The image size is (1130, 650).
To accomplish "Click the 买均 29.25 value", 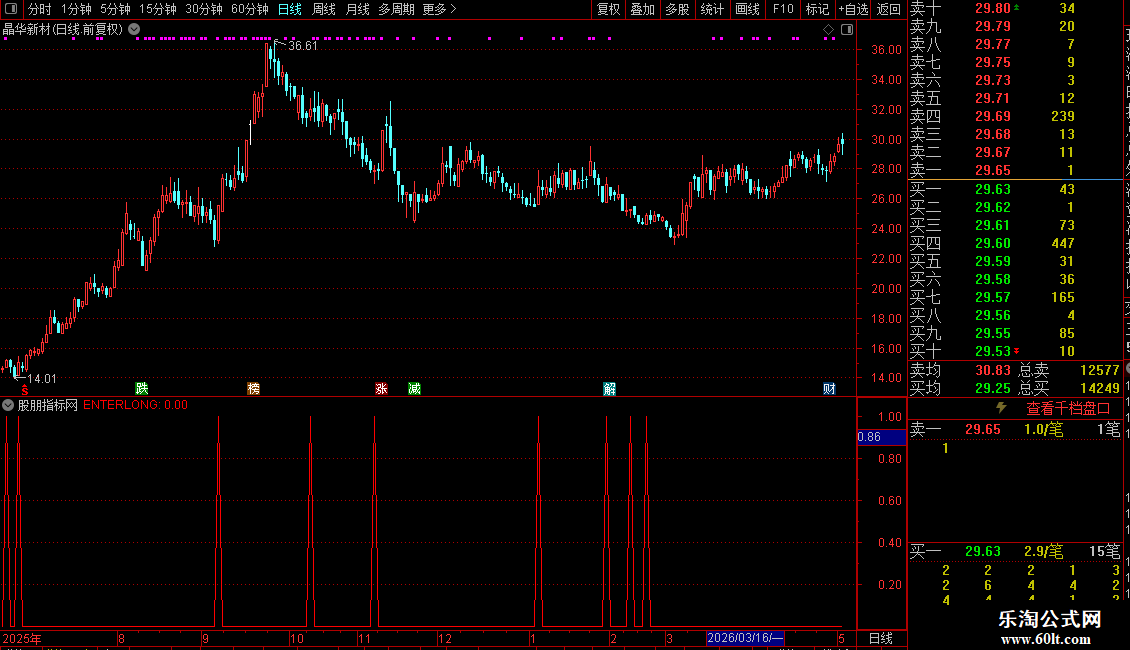I will click(x=992, y=388).
